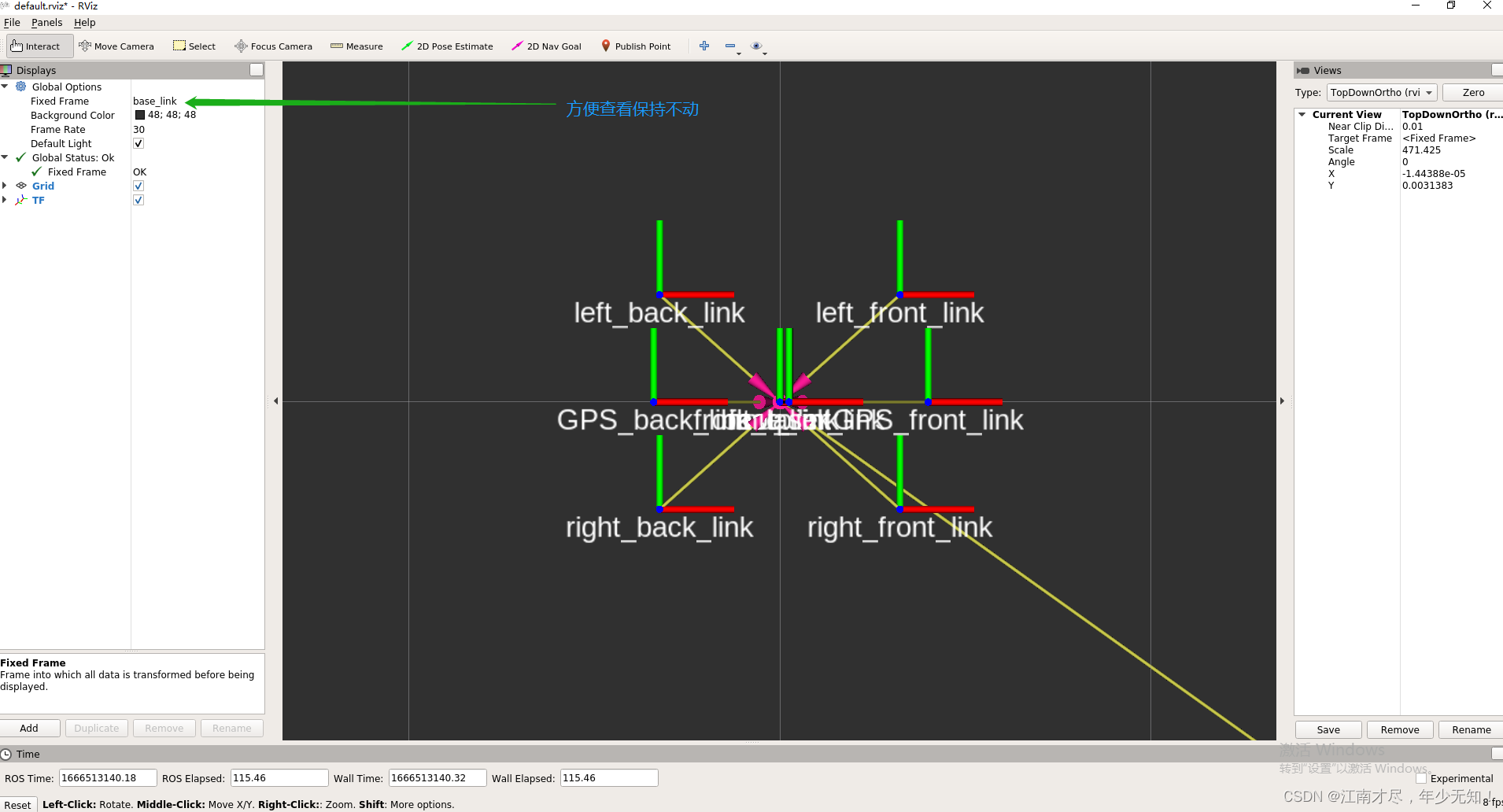Collapse the Global Options tree node
1503x812 pixels.
5,87
